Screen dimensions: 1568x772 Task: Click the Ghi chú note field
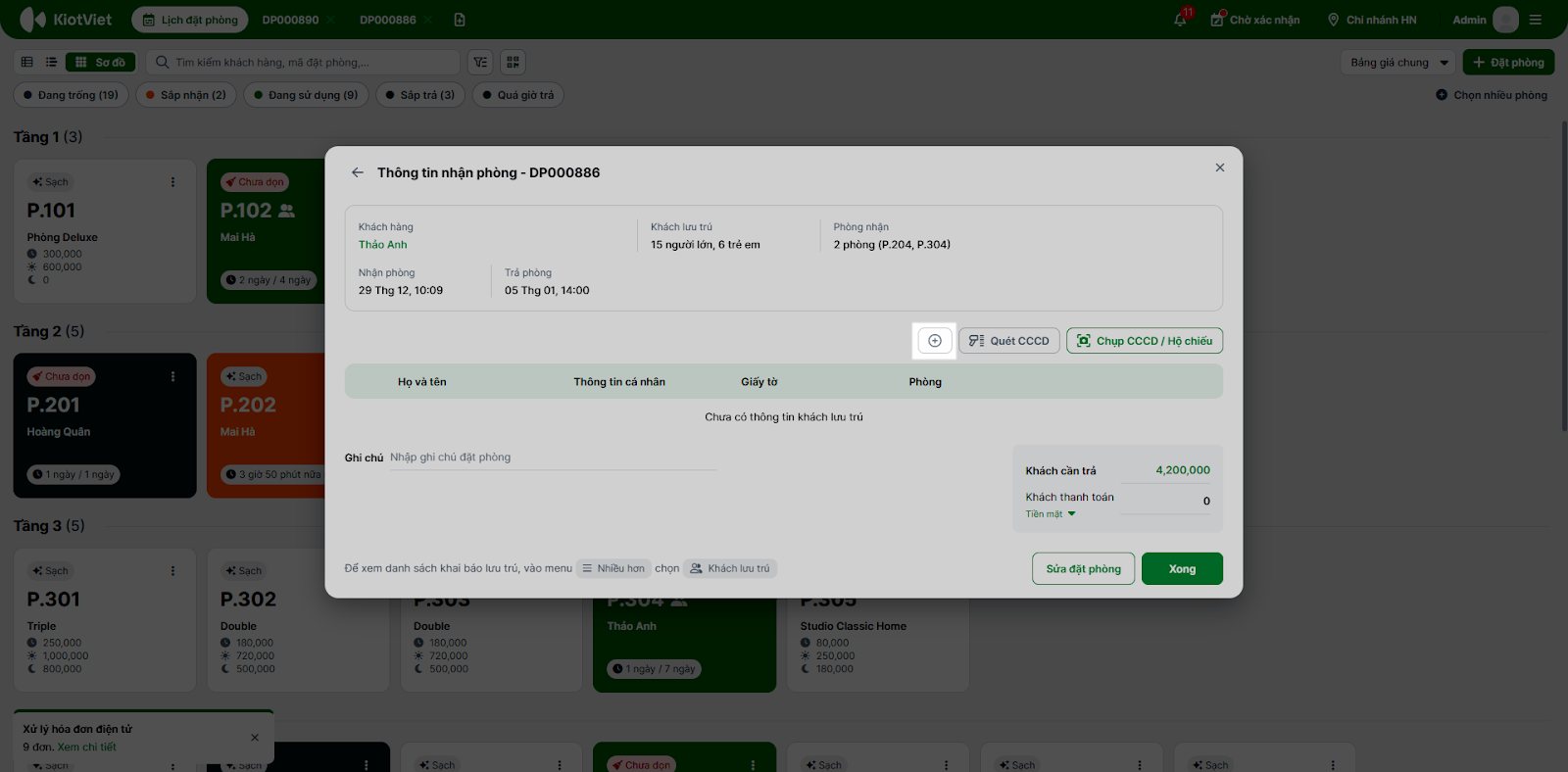(553, 458)
